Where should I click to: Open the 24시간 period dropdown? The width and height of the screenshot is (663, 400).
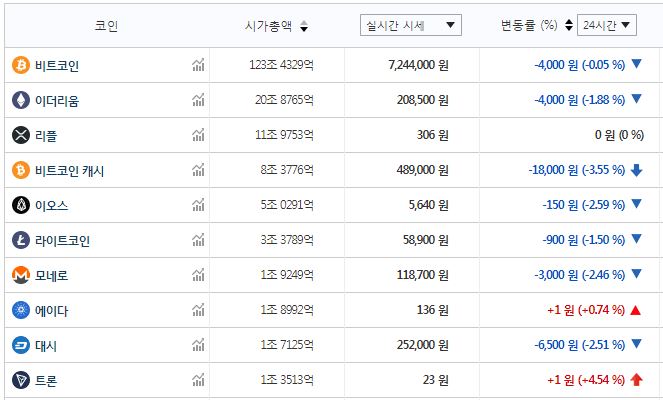click(607, 25)
